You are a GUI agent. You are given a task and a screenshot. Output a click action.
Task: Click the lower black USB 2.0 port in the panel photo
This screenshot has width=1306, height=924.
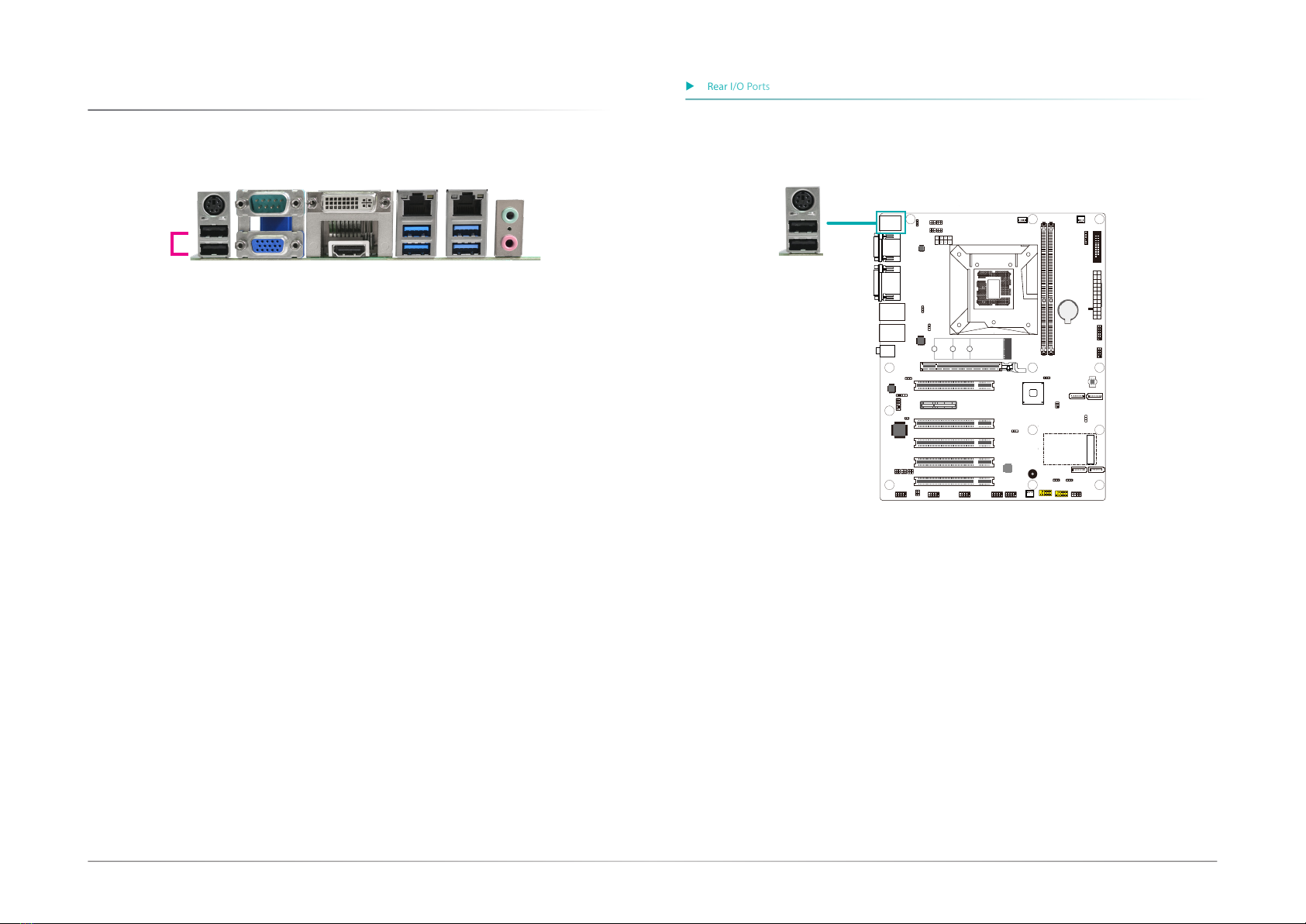point(213,249)
